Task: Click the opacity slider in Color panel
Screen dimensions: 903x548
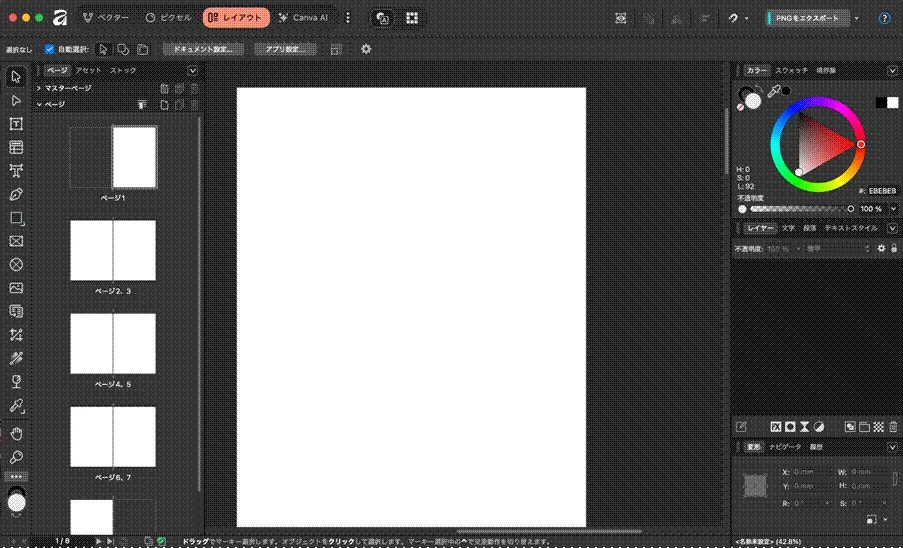Action: [x=802, y=209]
